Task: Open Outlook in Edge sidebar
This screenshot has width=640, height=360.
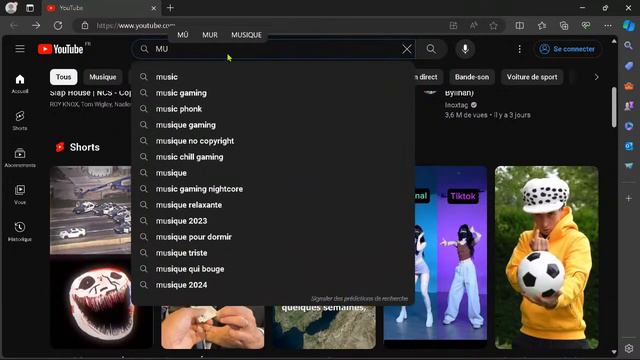Action: (x=629, y=146)
